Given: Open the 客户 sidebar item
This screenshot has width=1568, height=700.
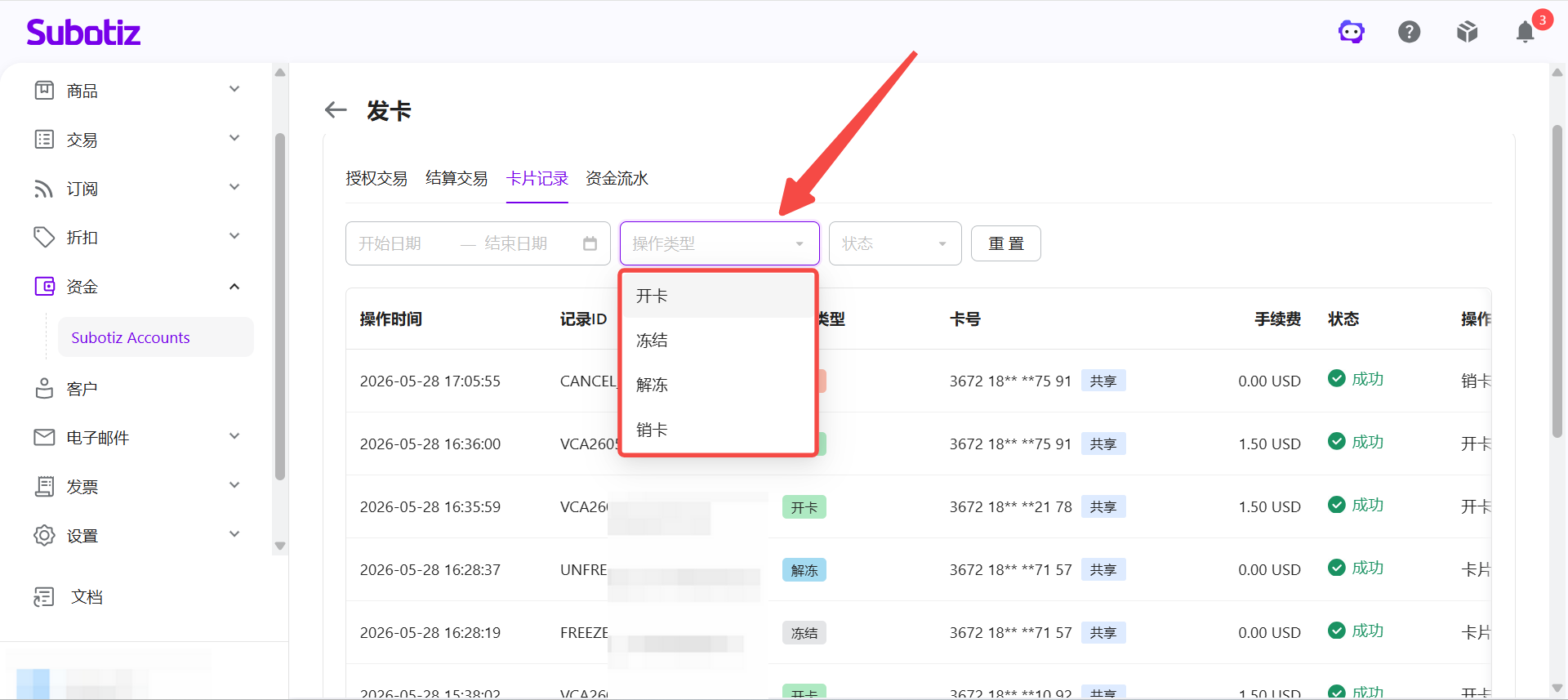Looking at the screenshot, I should click(x=82, y=388).
